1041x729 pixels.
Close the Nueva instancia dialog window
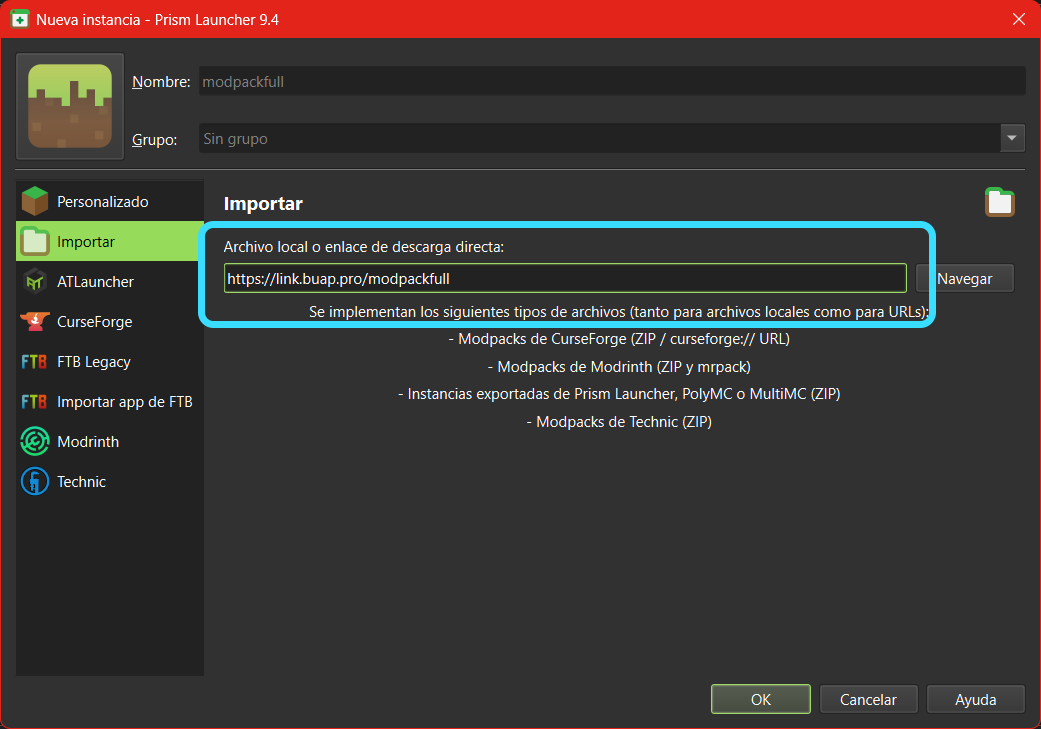(1019, 19)
